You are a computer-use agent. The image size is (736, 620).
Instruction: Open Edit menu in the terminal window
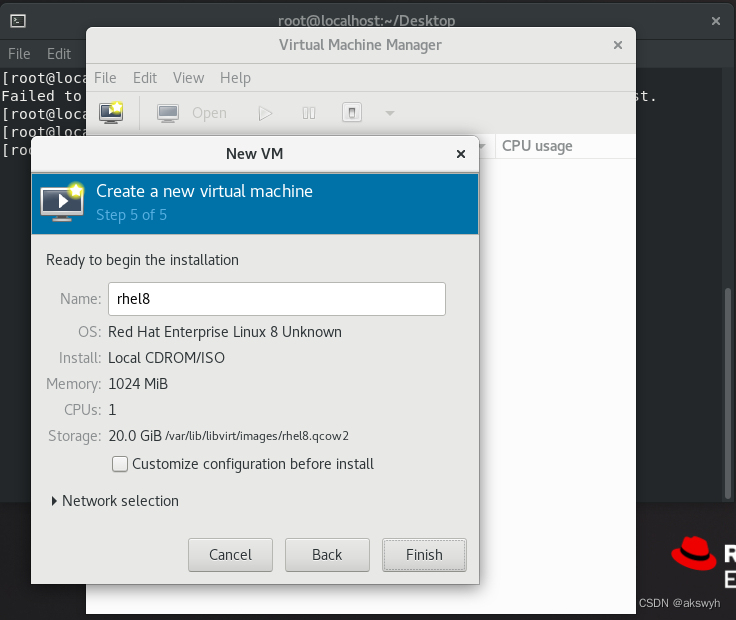tap(59, 54)
